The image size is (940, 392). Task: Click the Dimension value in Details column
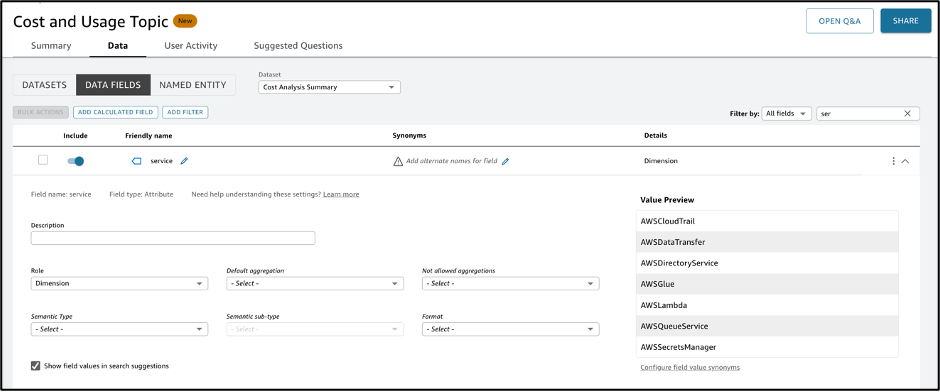click(x=661, y=161)
